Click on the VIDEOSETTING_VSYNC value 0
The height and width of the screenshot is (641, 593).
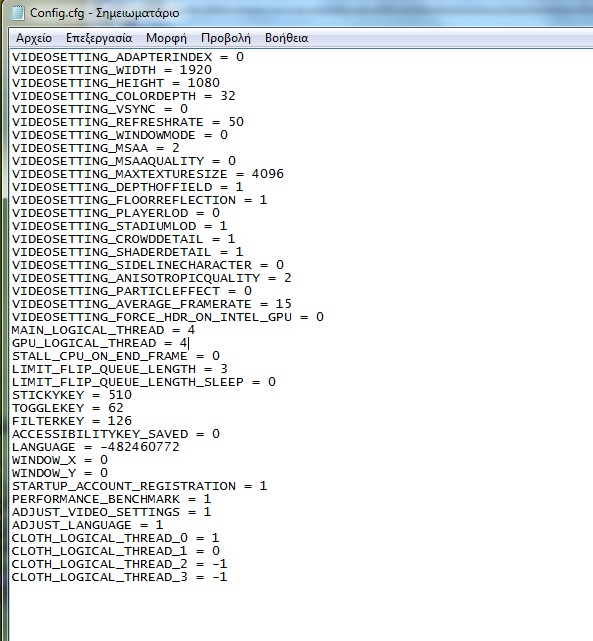point(184,109)
